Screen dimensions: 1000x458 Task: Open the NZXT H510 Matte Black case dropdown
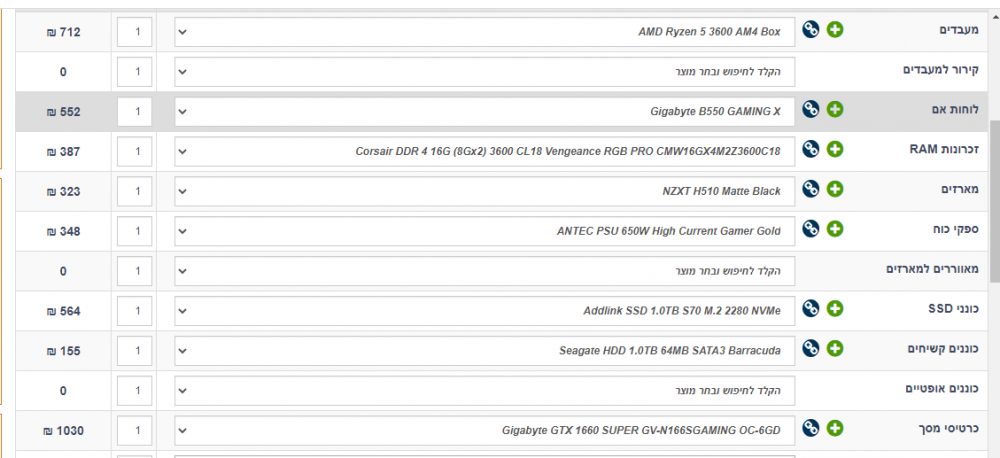coord(485,191)
